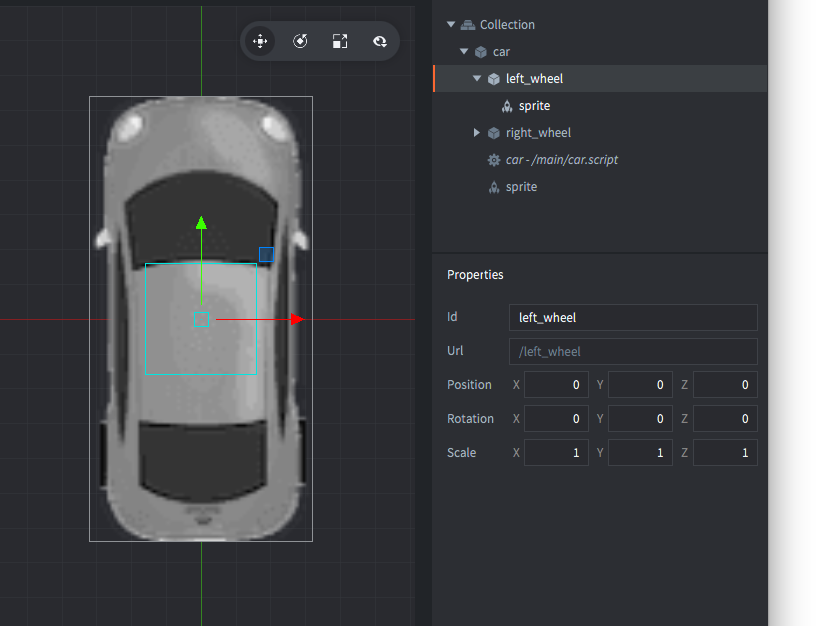
Task: Collapse the Collection tree node
Action: (451, 24)
